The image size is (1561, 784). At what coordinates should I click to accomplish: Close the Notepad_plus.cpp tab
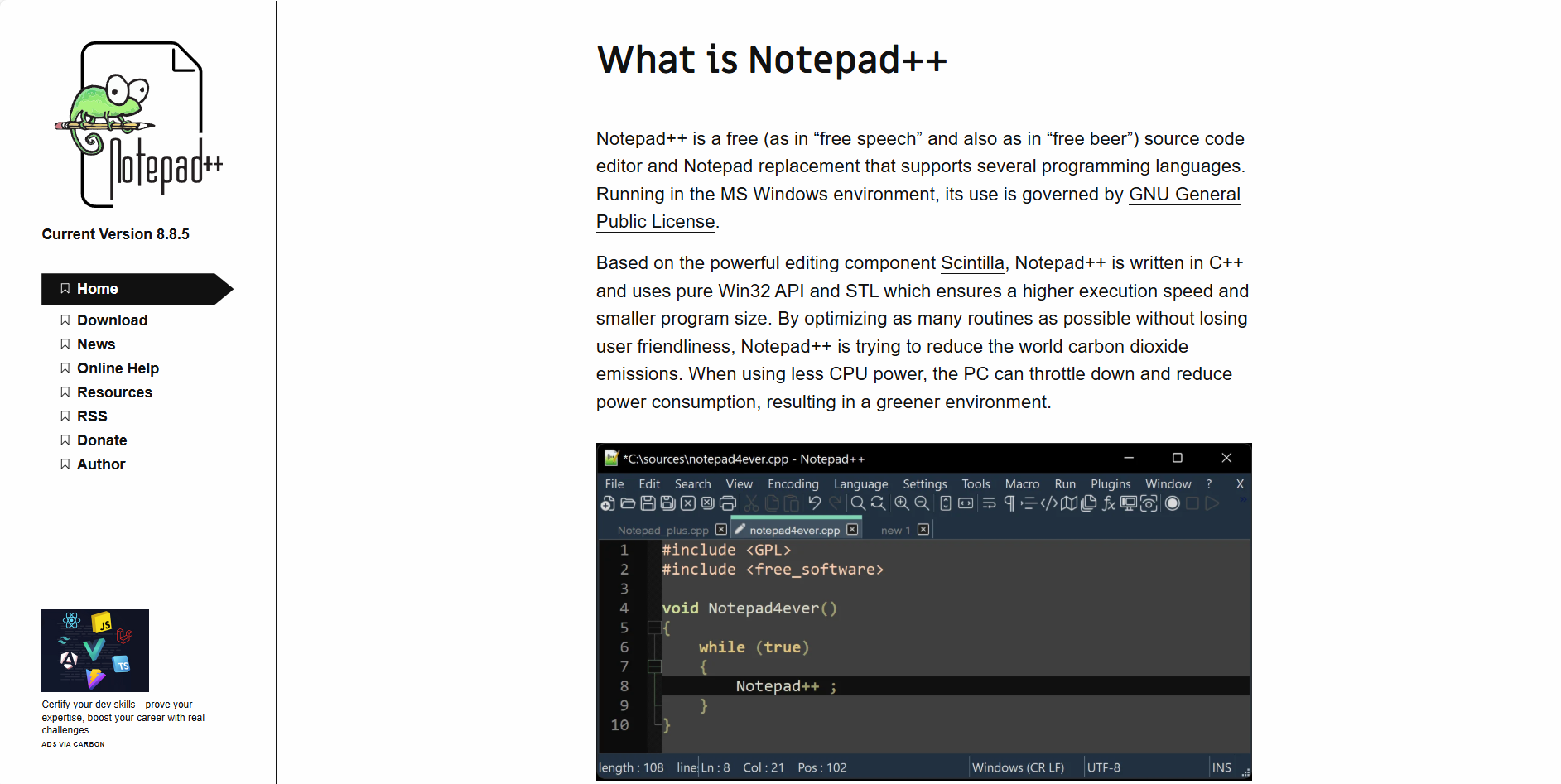click(x=721, y=530)
